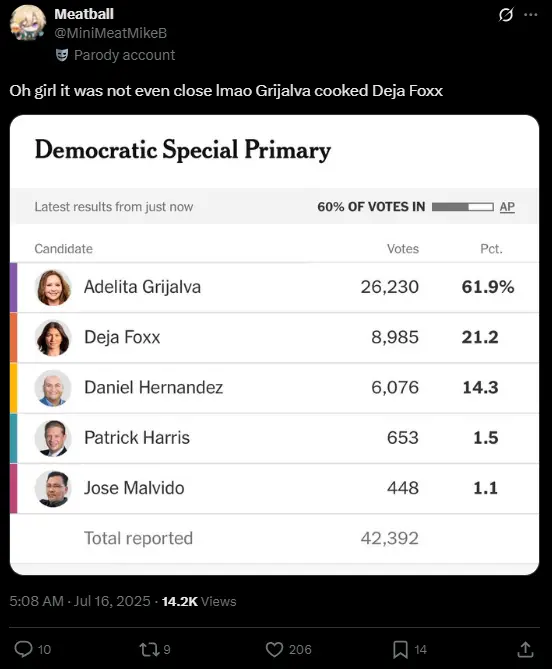Screen dimensions: 552x669
Task: Bookmark this post
Action: pos(400,649)
